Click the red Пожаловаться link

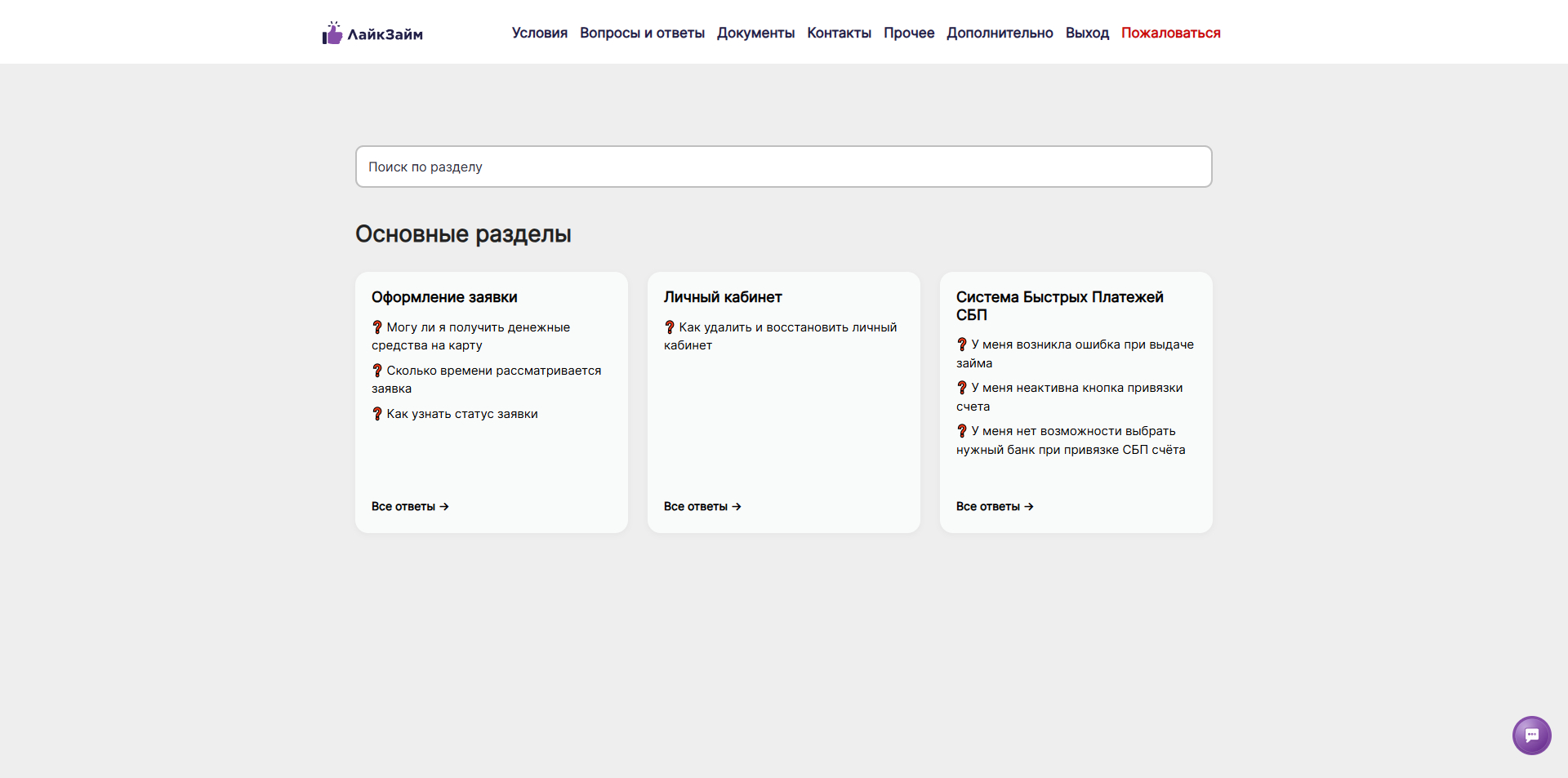pos(1170,33)
